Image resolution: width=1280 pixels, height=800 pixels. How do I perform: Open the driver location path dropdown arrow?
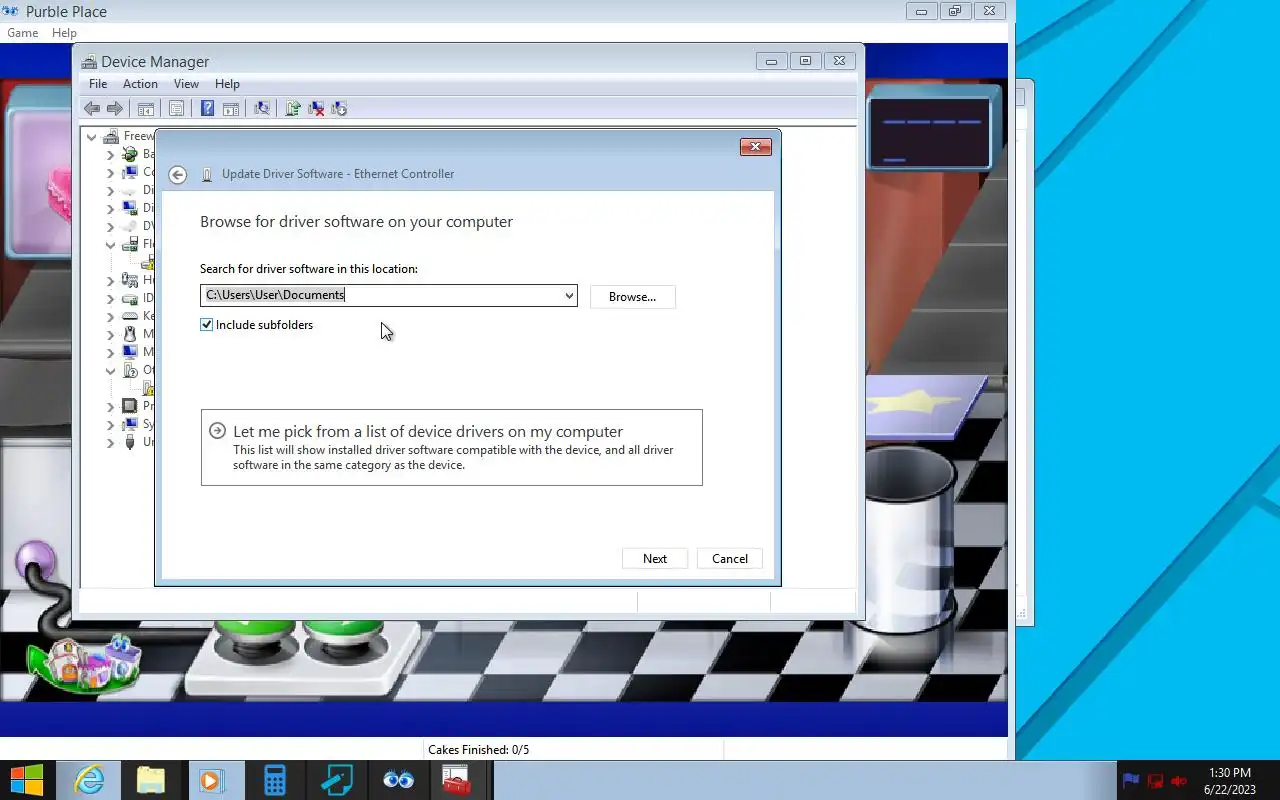coord(569,295)
